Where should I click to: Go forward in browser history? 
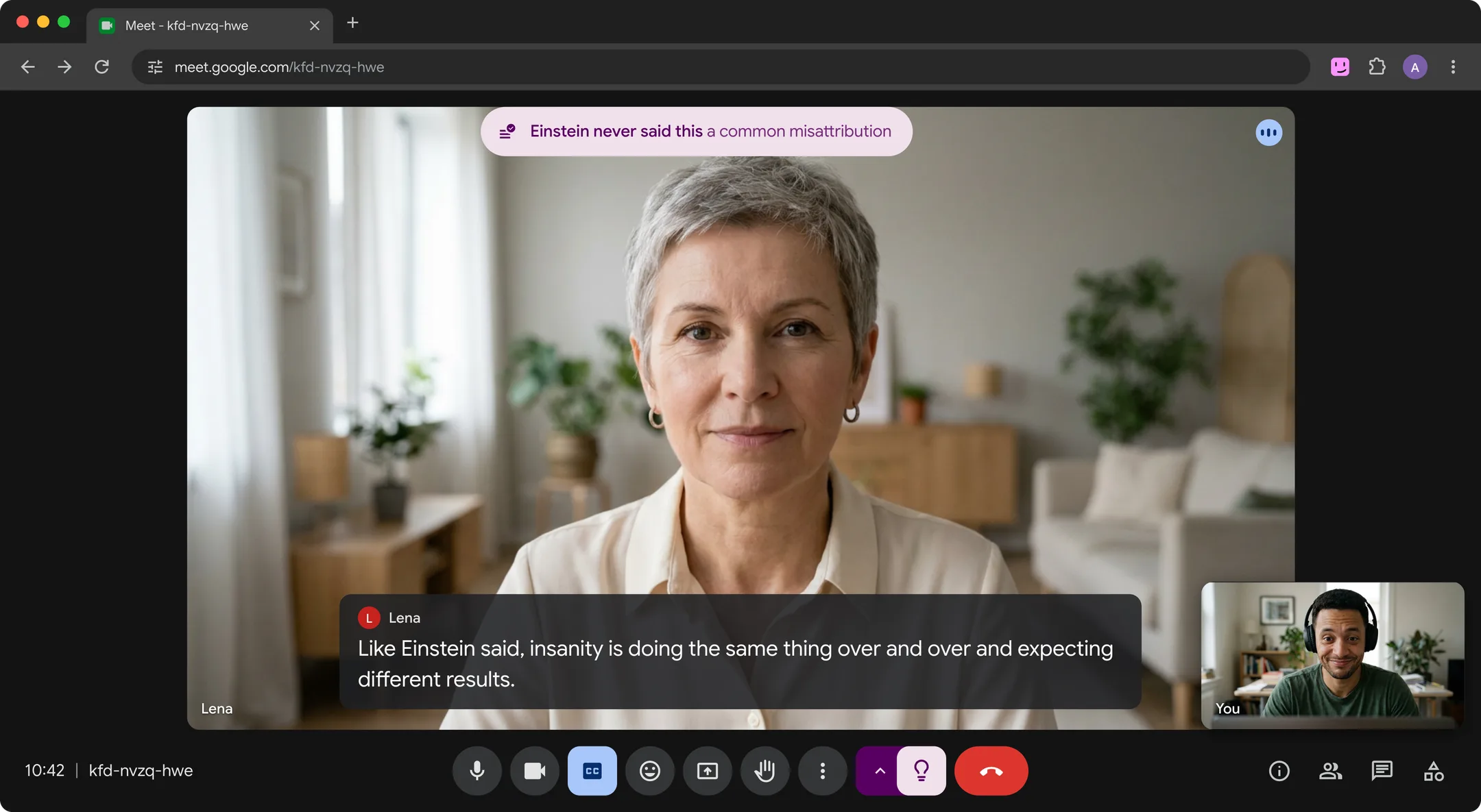point(64,67)
